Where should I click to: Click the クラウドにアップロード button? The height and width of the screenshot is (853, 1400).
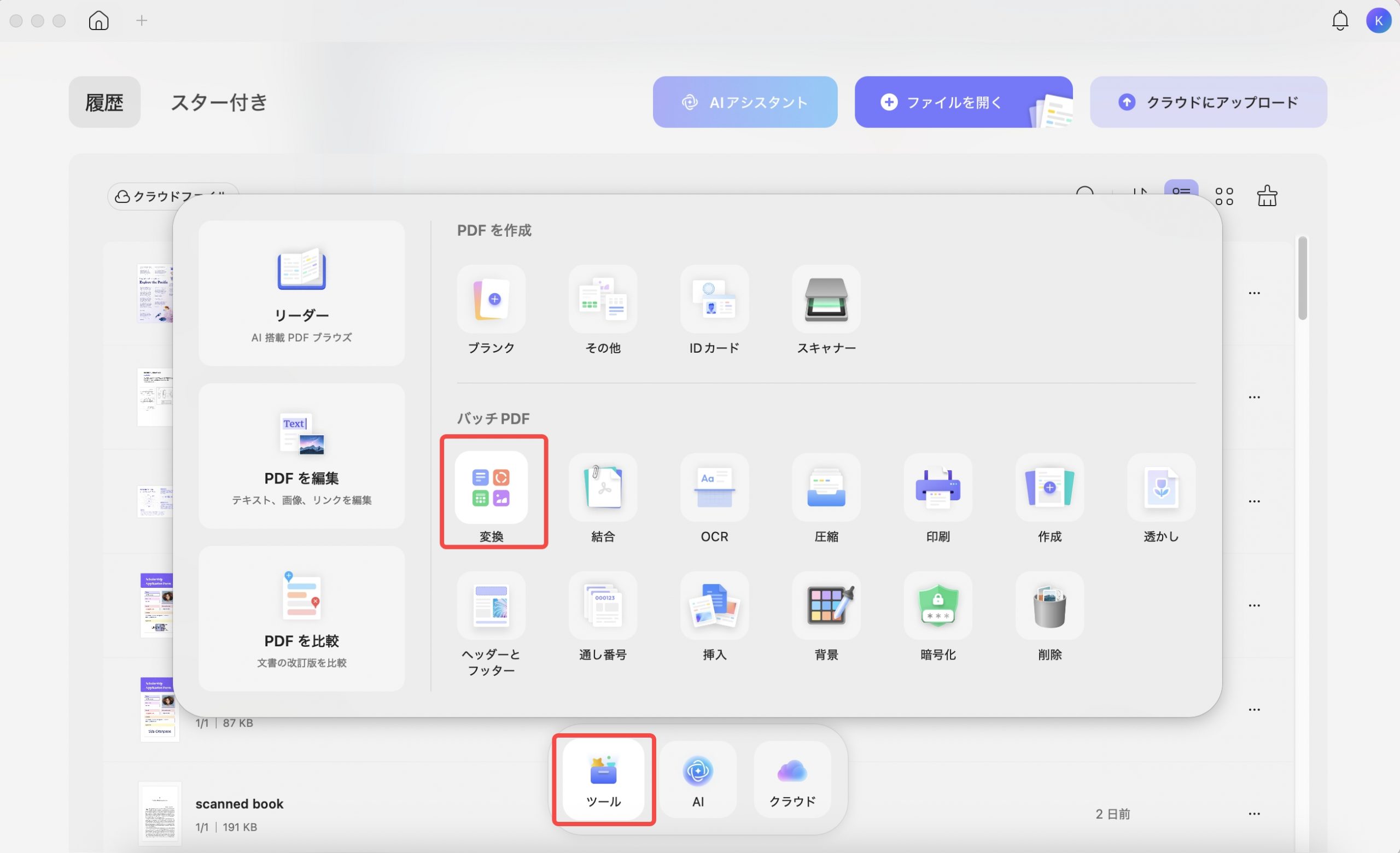(x=1209, y=102)
